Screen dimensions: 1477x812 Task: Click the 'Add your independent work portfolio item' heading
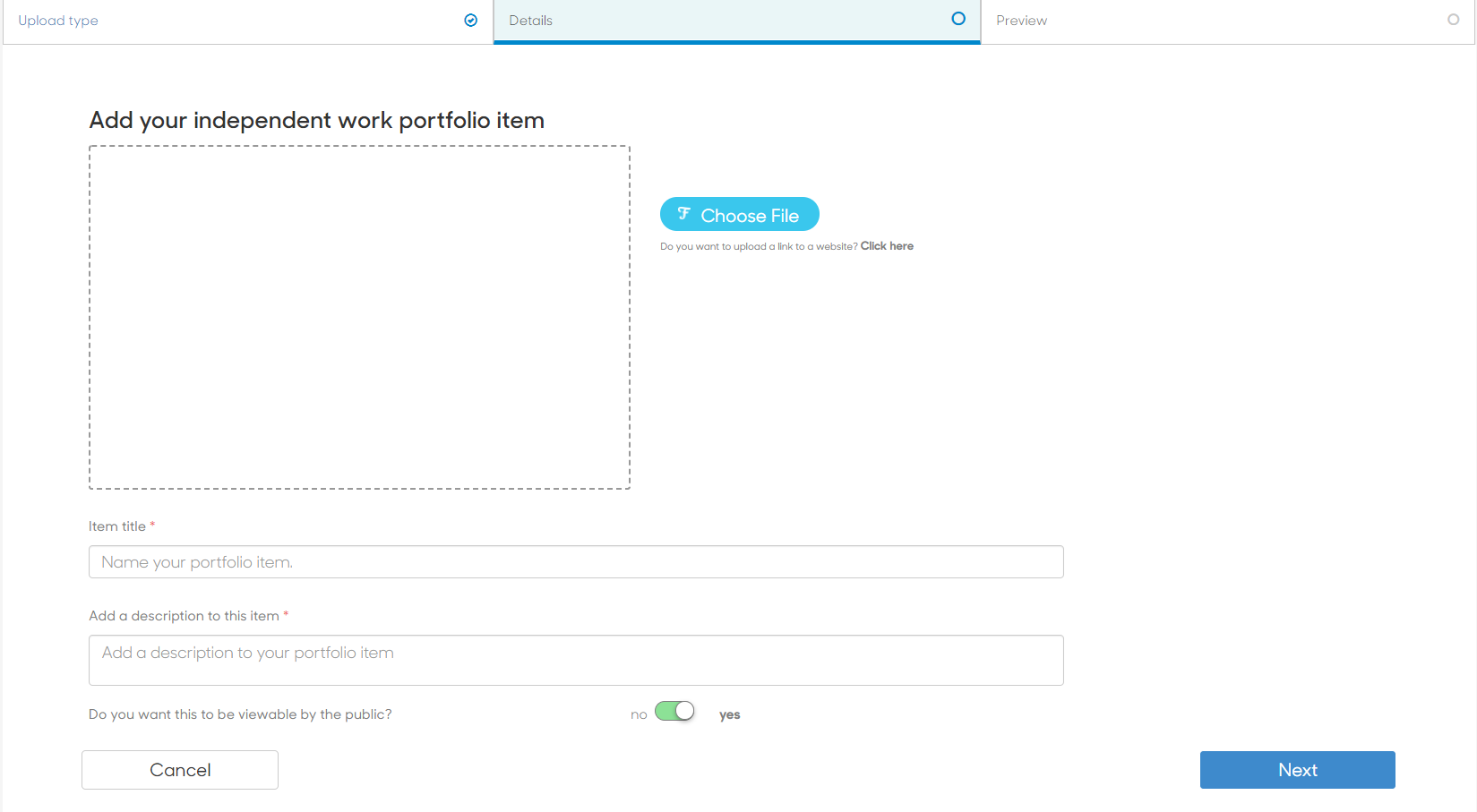point(317,120)
